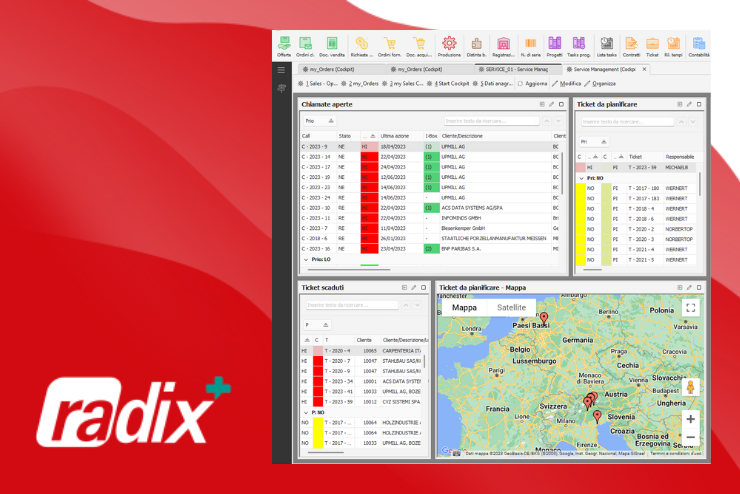Image resolution: width=740 pixels, height=494 pixels.
Task: Click the layout icon on Chiamate aperte panel
Action: (542, 104)
